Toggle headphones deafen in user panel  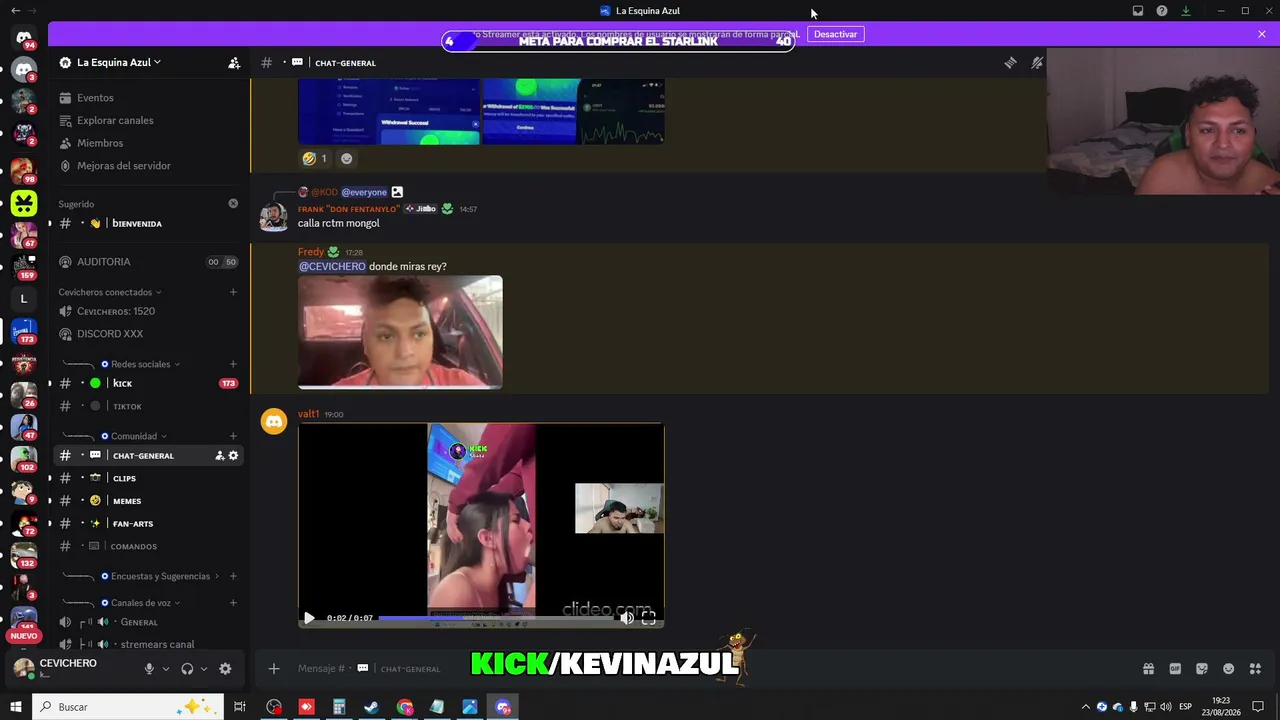[187, 669]
